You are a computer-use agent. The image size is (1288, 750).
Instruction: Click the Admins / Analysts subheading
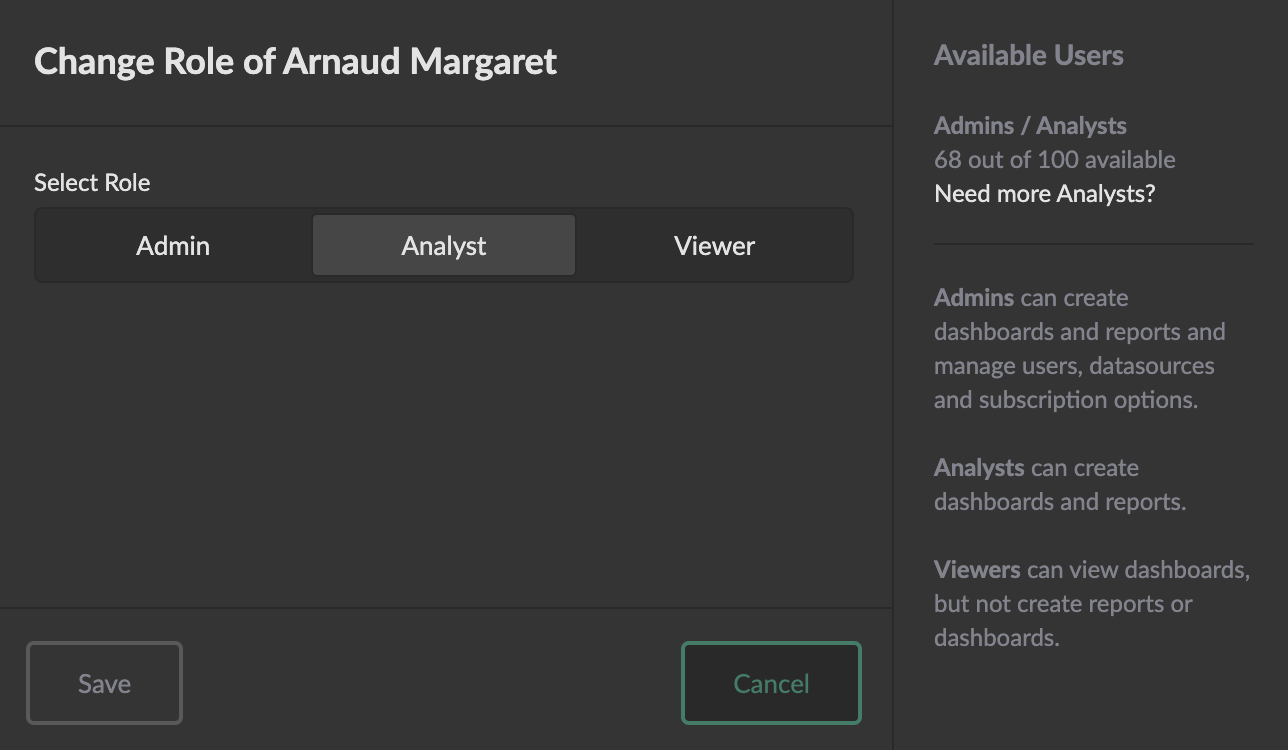point(1030,126)
